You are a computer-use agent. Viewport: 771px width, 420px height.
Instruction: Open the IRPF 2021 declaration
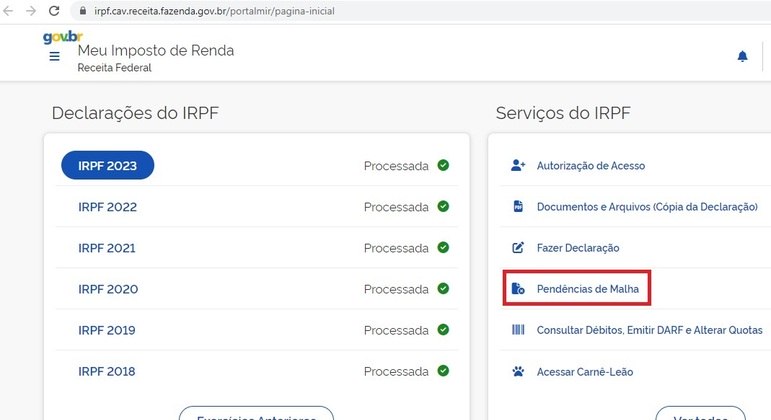pos(107,248)
